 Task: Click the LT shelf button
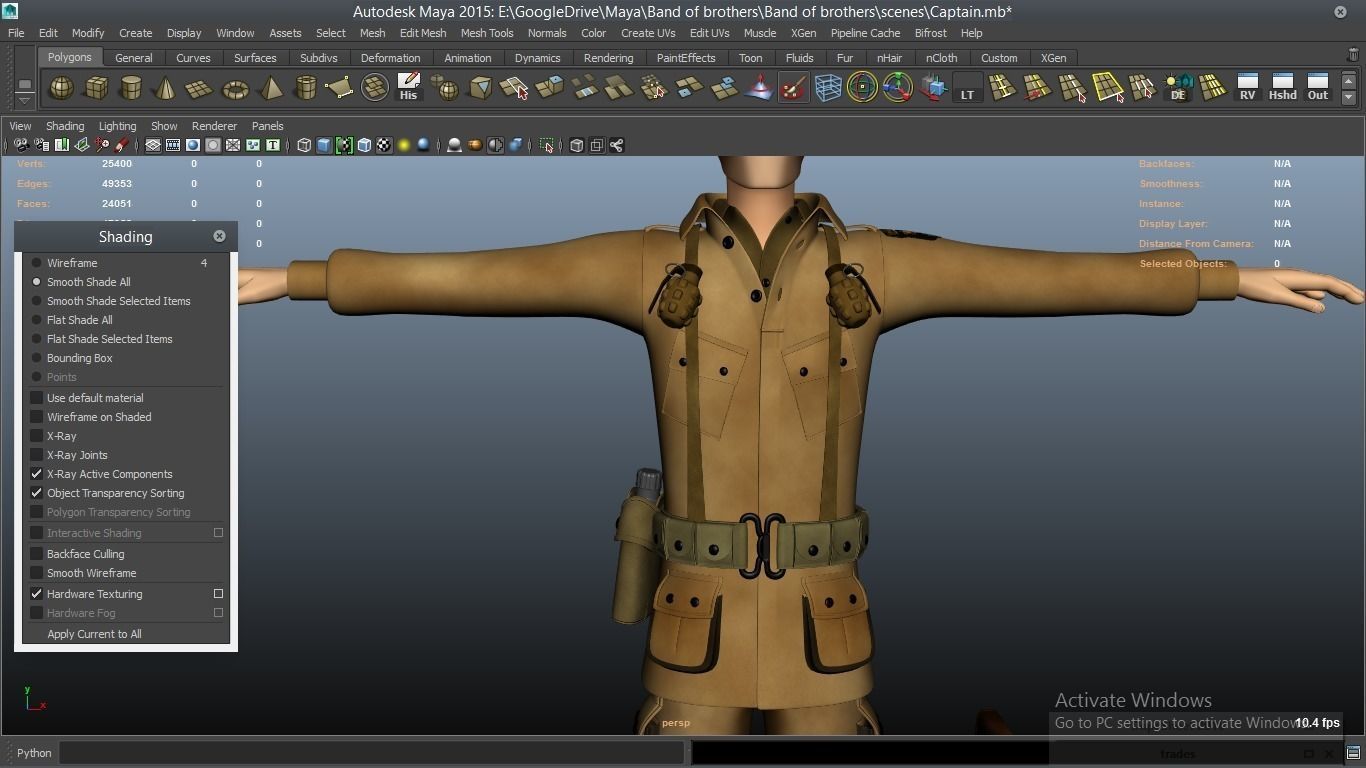click(967, 88)
